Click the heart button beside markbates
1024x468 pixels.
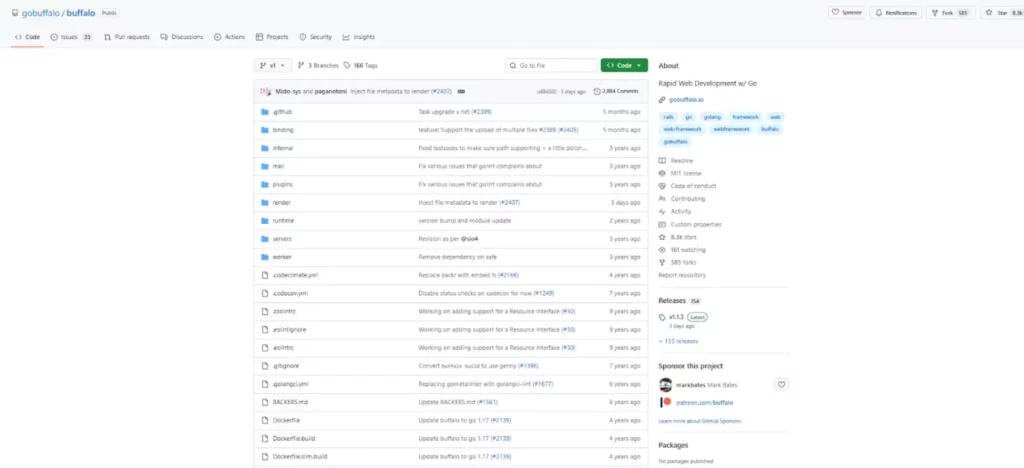[781, 384]
